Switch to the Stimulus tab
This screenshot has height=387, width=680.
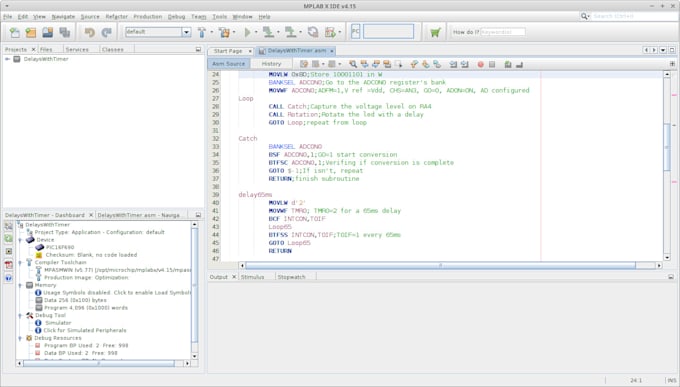(x=252, y=277)
